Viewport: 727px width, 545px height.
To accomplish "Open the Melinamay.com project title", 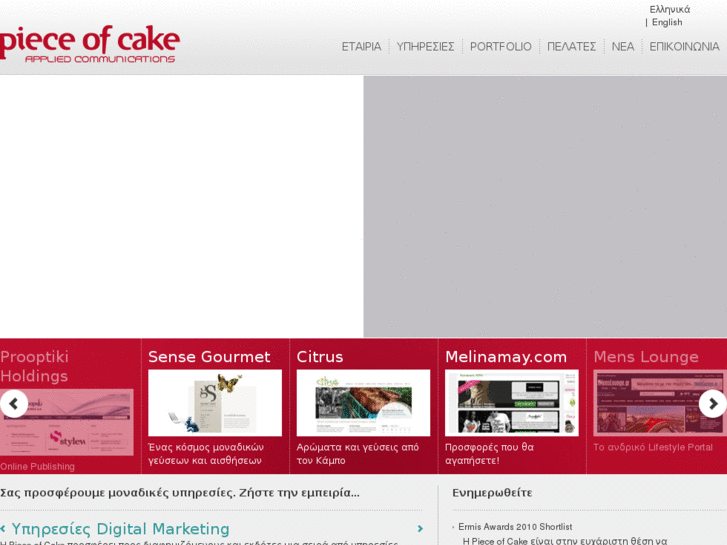I will tap(506, 357).
